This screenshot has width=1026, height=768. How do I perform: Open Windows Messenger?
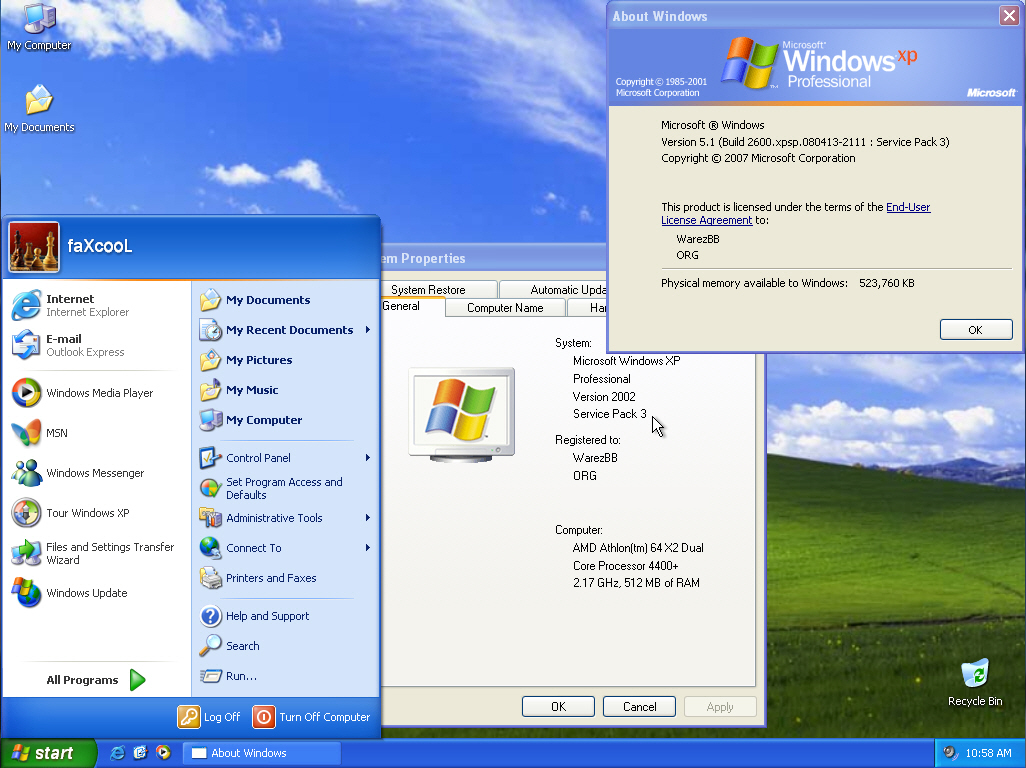point(92,472)
